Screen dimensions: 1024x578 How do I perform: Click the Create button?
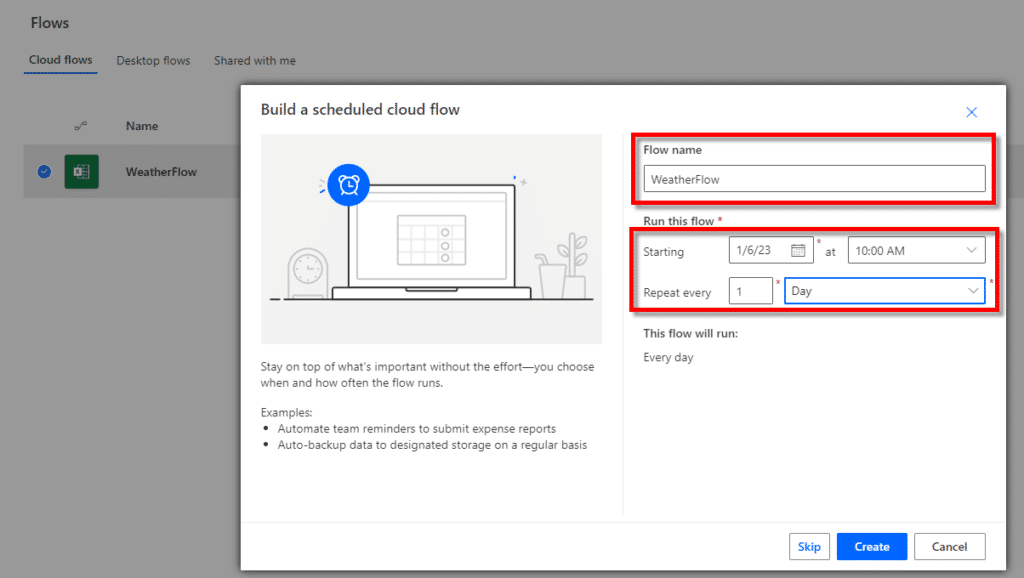[871, 546]
